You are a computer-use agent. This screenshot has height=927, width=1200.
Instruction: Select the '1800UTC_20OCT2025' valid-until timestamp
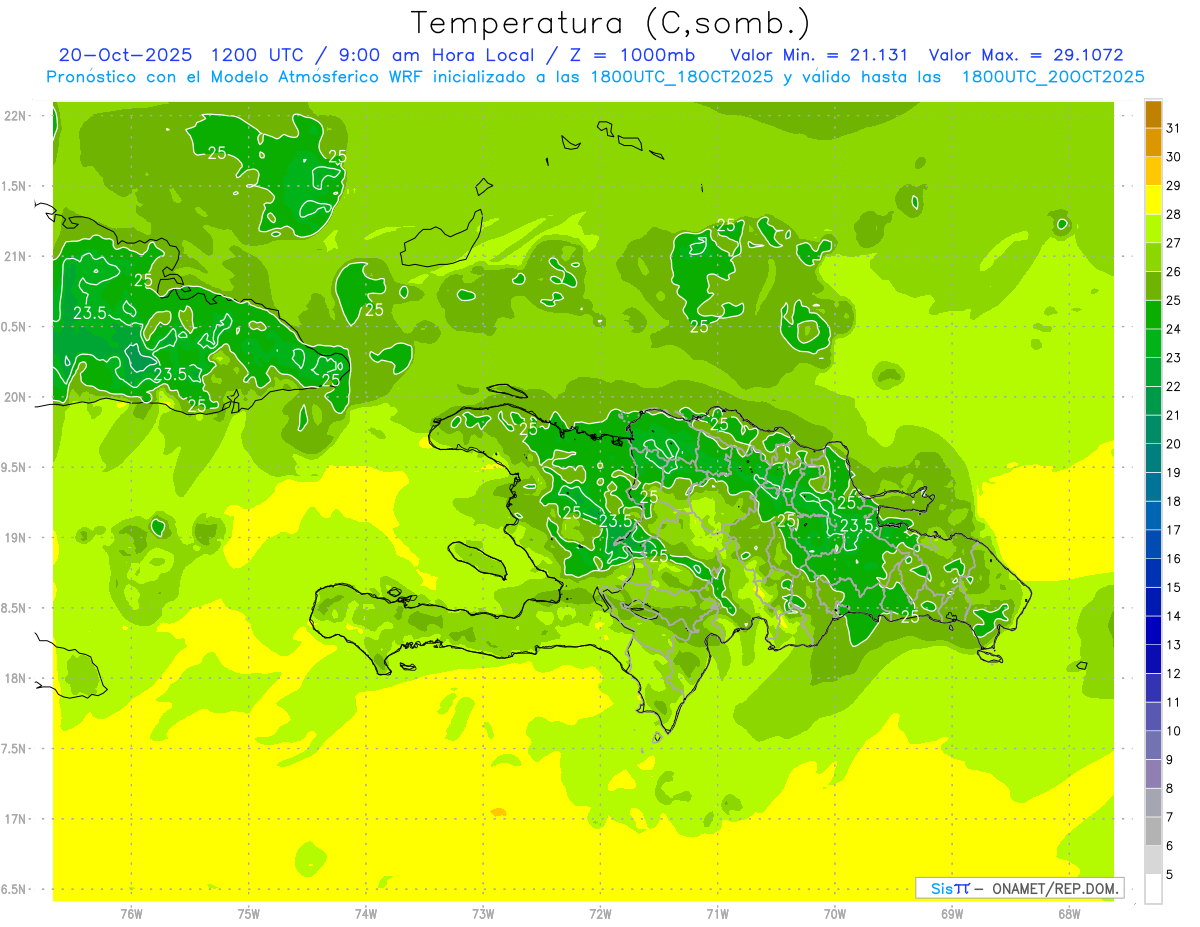click(x=1053, y=77)
